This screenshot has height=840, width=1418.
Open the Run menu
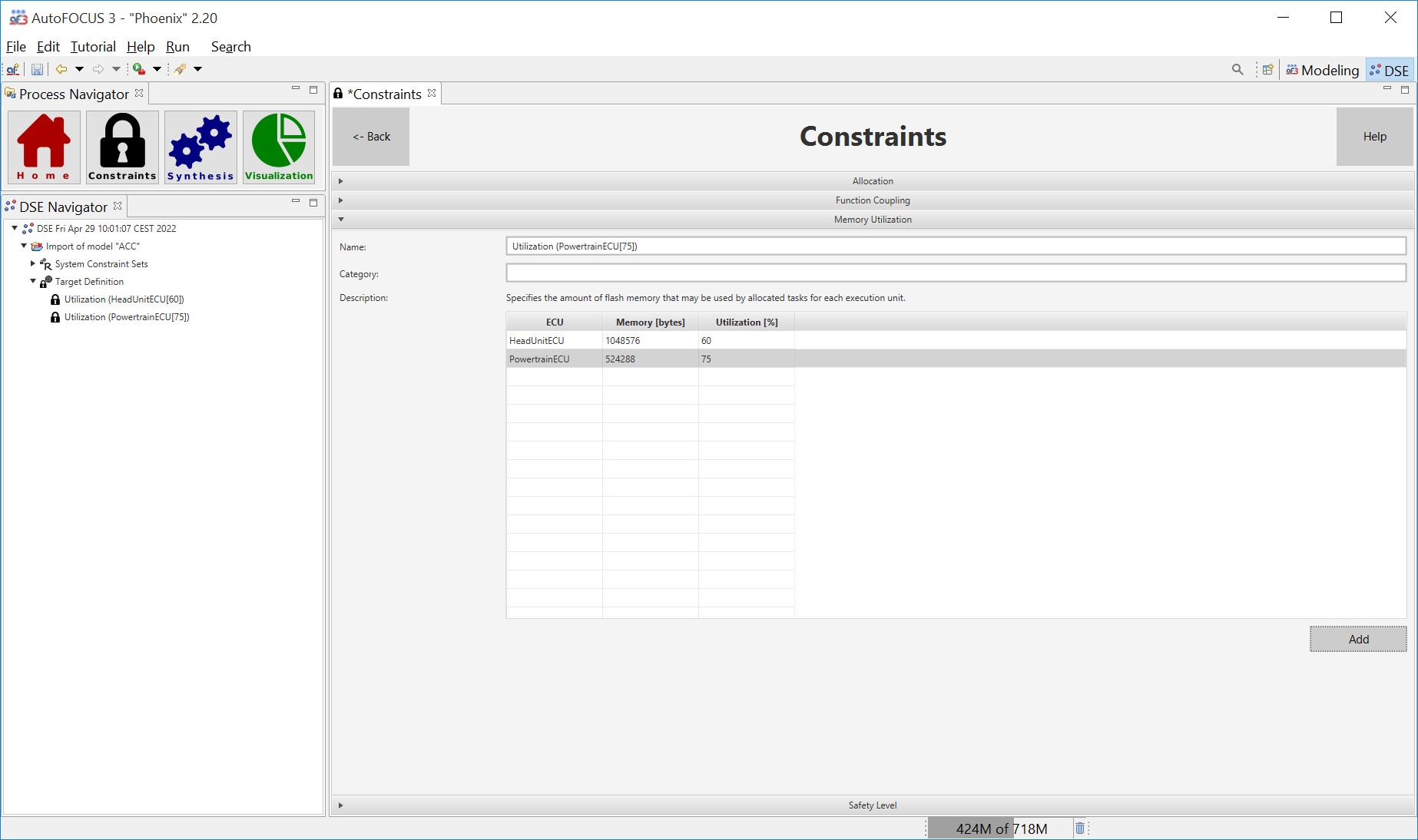tap(177, 47)
